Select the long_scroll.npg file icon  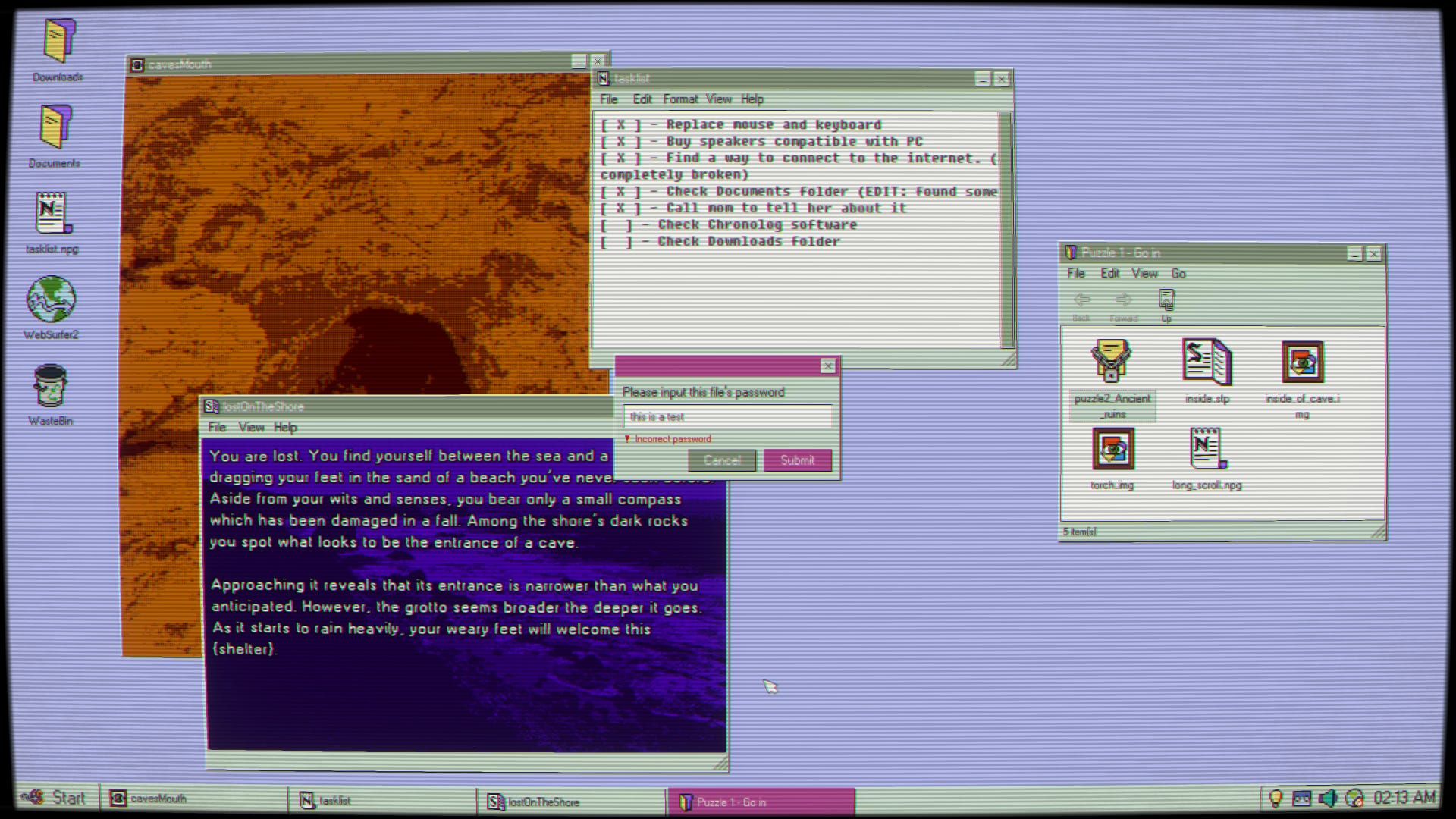(1207, 449)
